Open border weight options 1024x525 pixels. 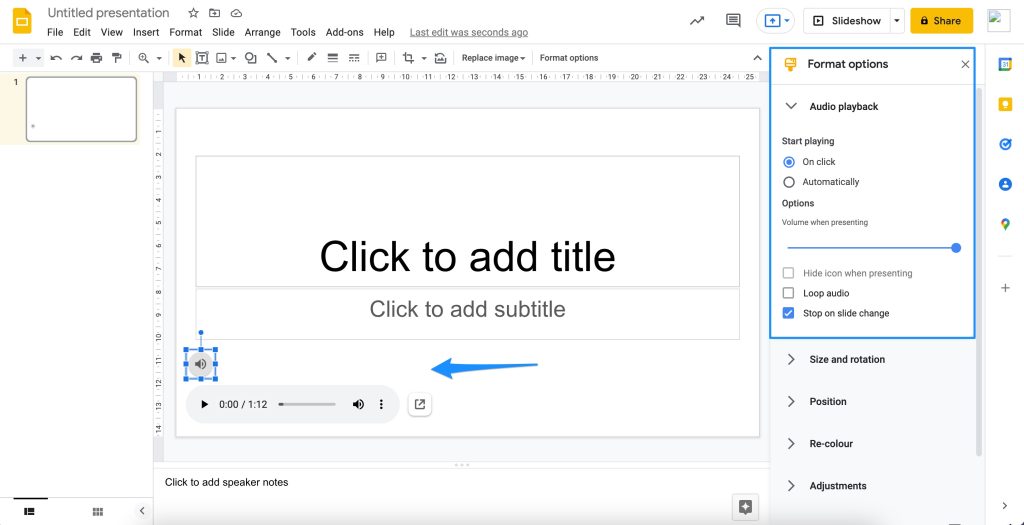(x=333, y=58)
